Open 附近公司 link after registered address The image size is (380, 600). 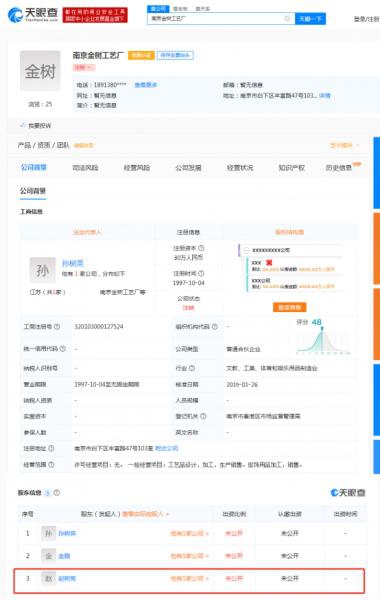point(166,448)
